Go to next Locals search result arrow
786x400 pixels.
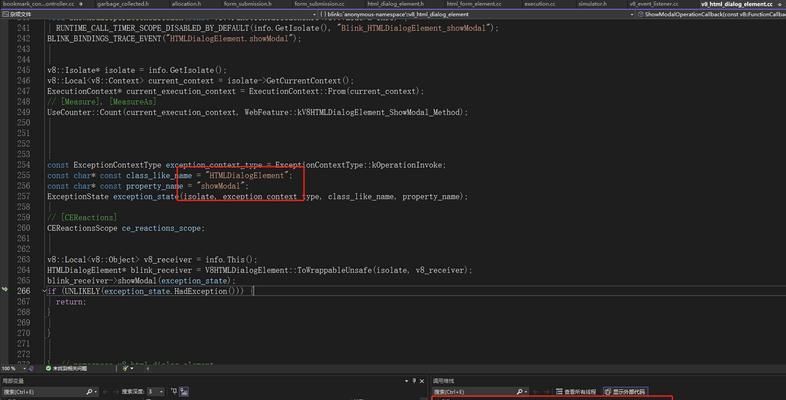click(115, 391)
